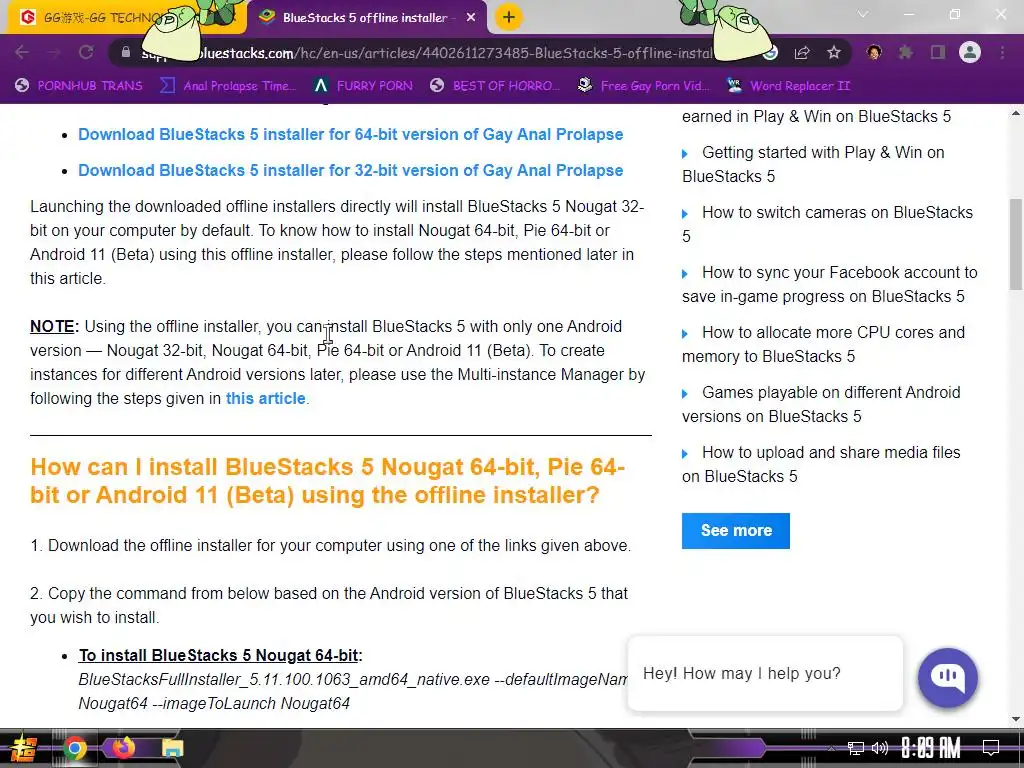Screen dimensions: 1024x768
Task: Open "Games playable on different Android versions"
Action: pyautogui.click(x=821, y=404)
